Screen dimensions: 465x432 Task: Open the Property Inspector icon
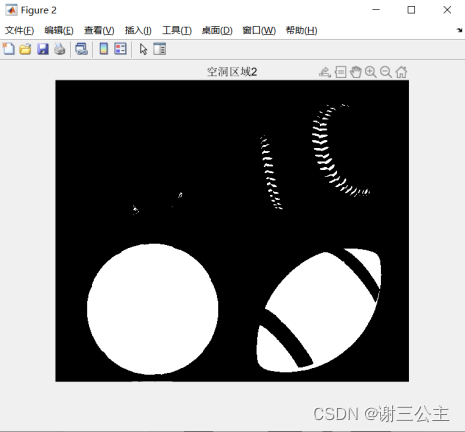point(160,49)
